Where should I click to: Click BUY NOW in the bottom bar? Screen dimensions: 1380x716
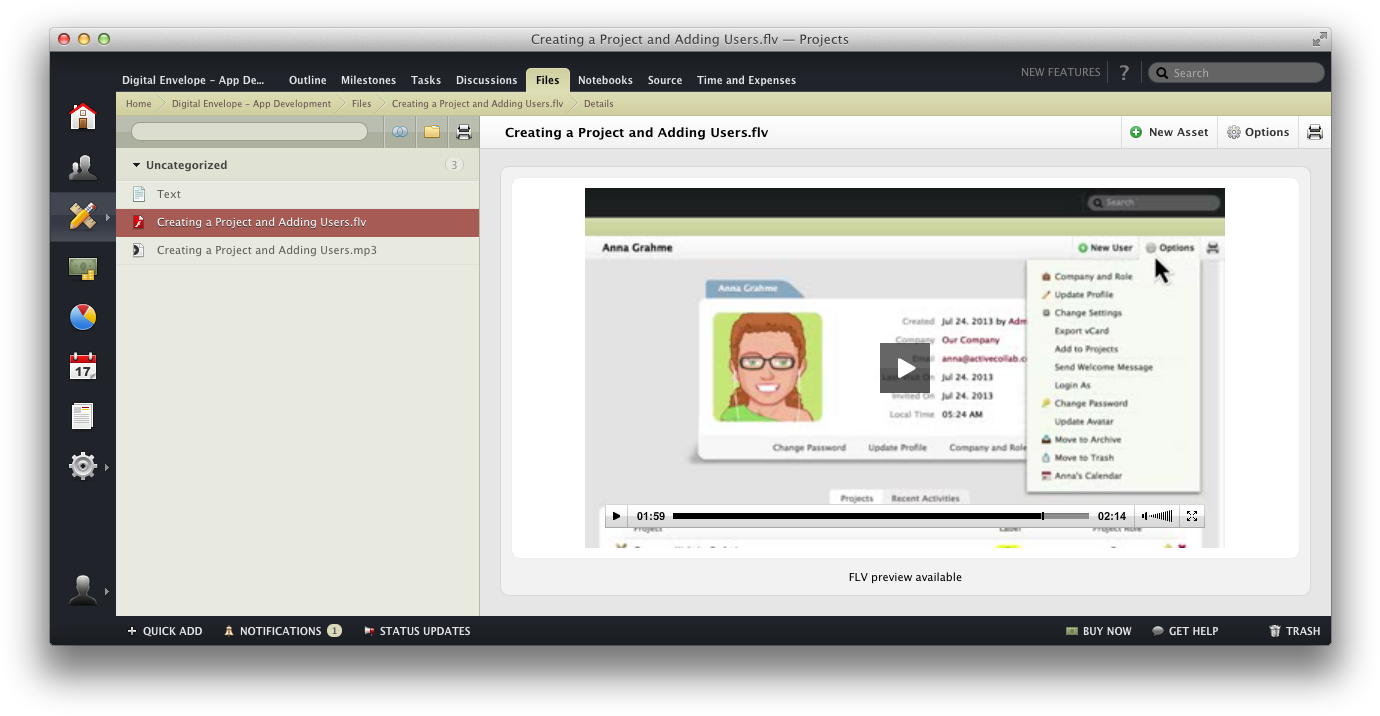point(1099,631)
